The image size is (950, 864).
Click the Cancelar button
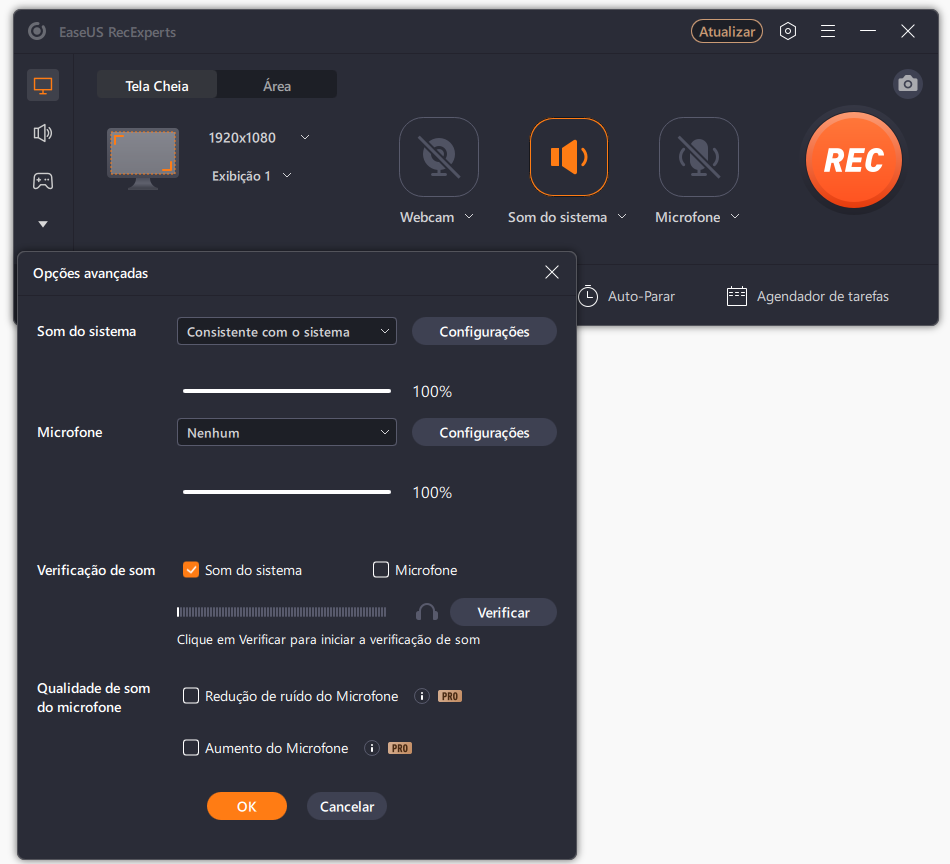[x=347, y=806]
